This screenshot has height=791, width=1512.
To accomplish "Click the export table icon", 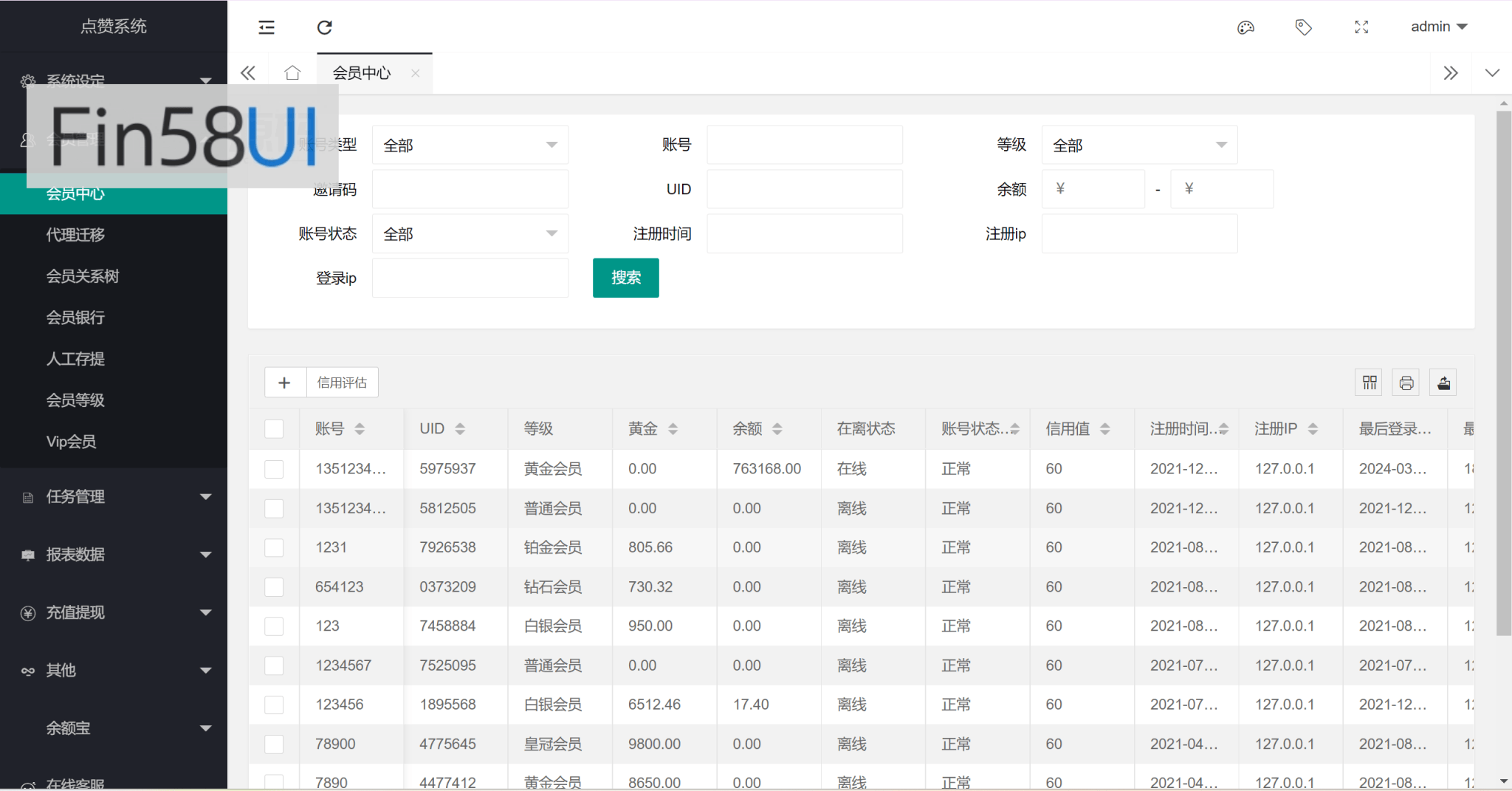I will click(1443, 383).
